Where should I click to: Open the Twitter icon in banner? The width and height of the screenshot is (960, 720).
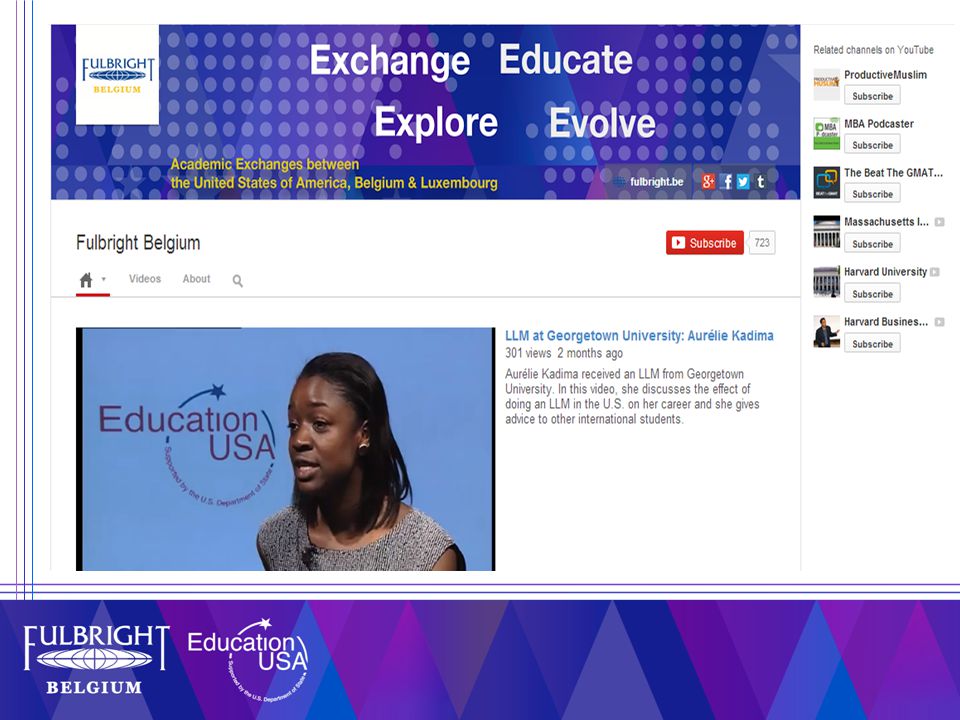[x=743, y=181]
